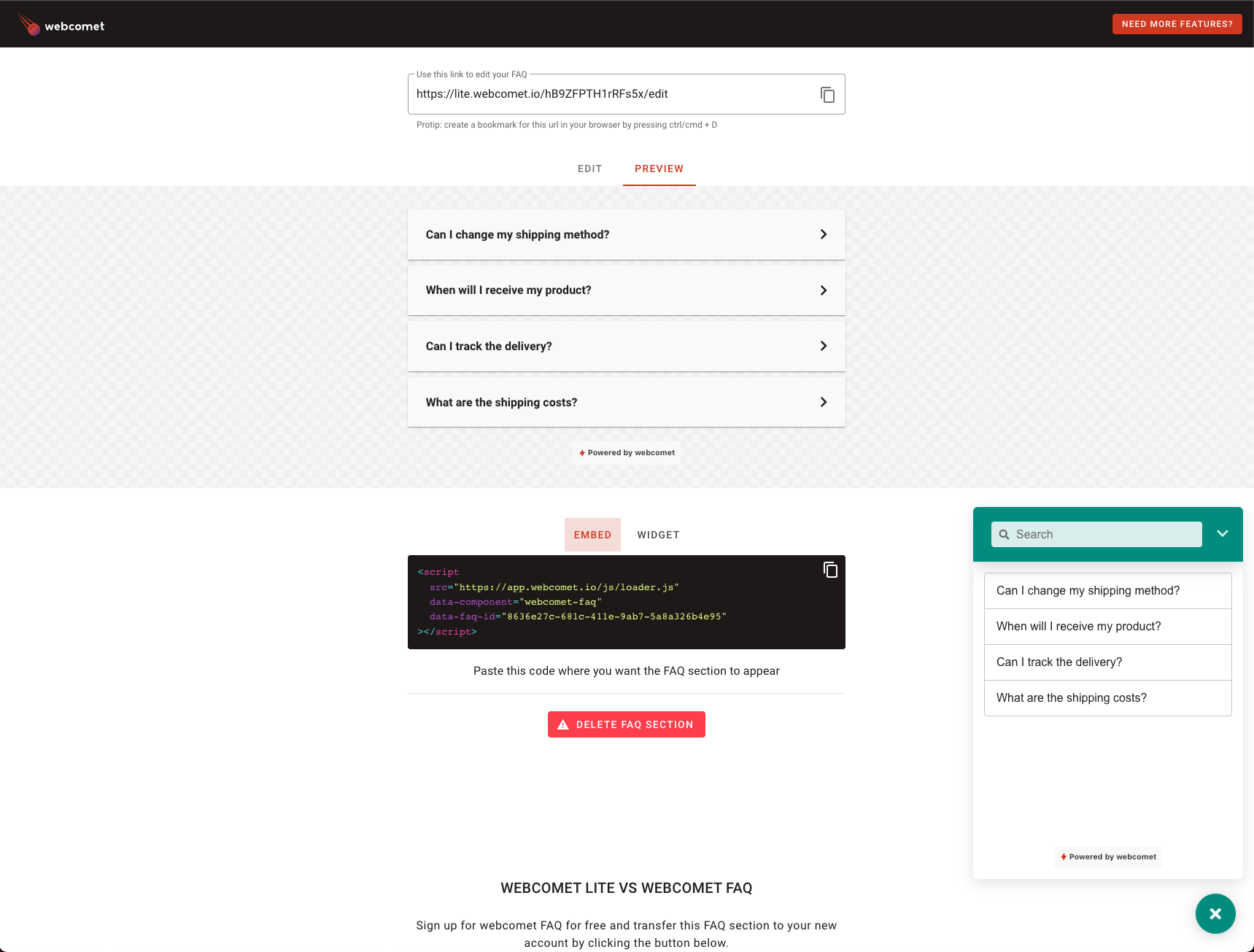Click 'Paste this code where you want' text
The height and width of the screenshot is (952, 1254).
click(627, 671)
